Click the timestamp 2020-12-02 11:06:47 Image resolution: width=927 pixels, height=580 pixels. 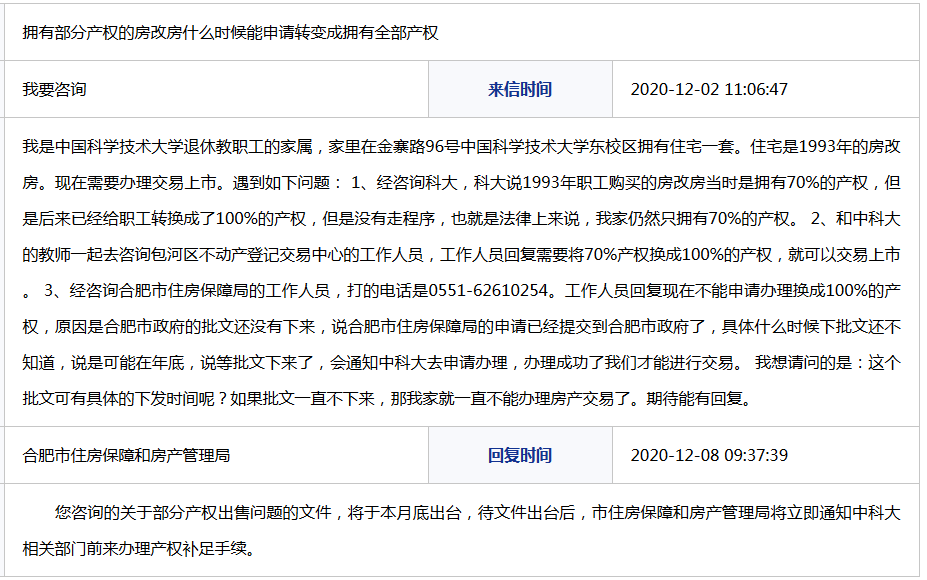point(709,90)
